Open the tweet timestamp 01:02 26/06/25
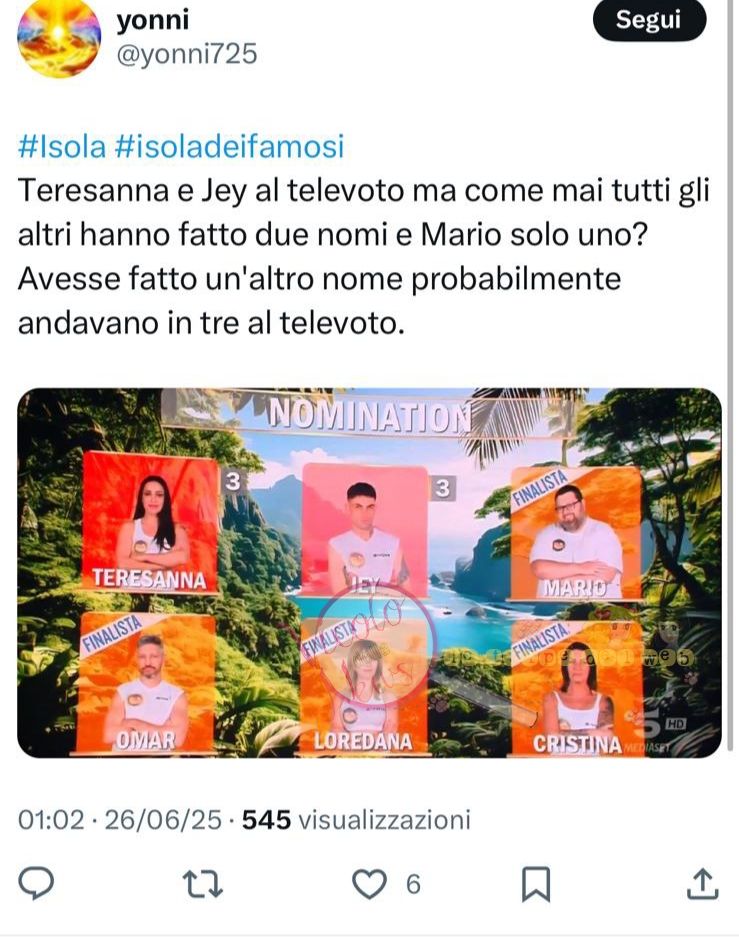The width and height of the screenshot is (739, 937). (119, 819)
